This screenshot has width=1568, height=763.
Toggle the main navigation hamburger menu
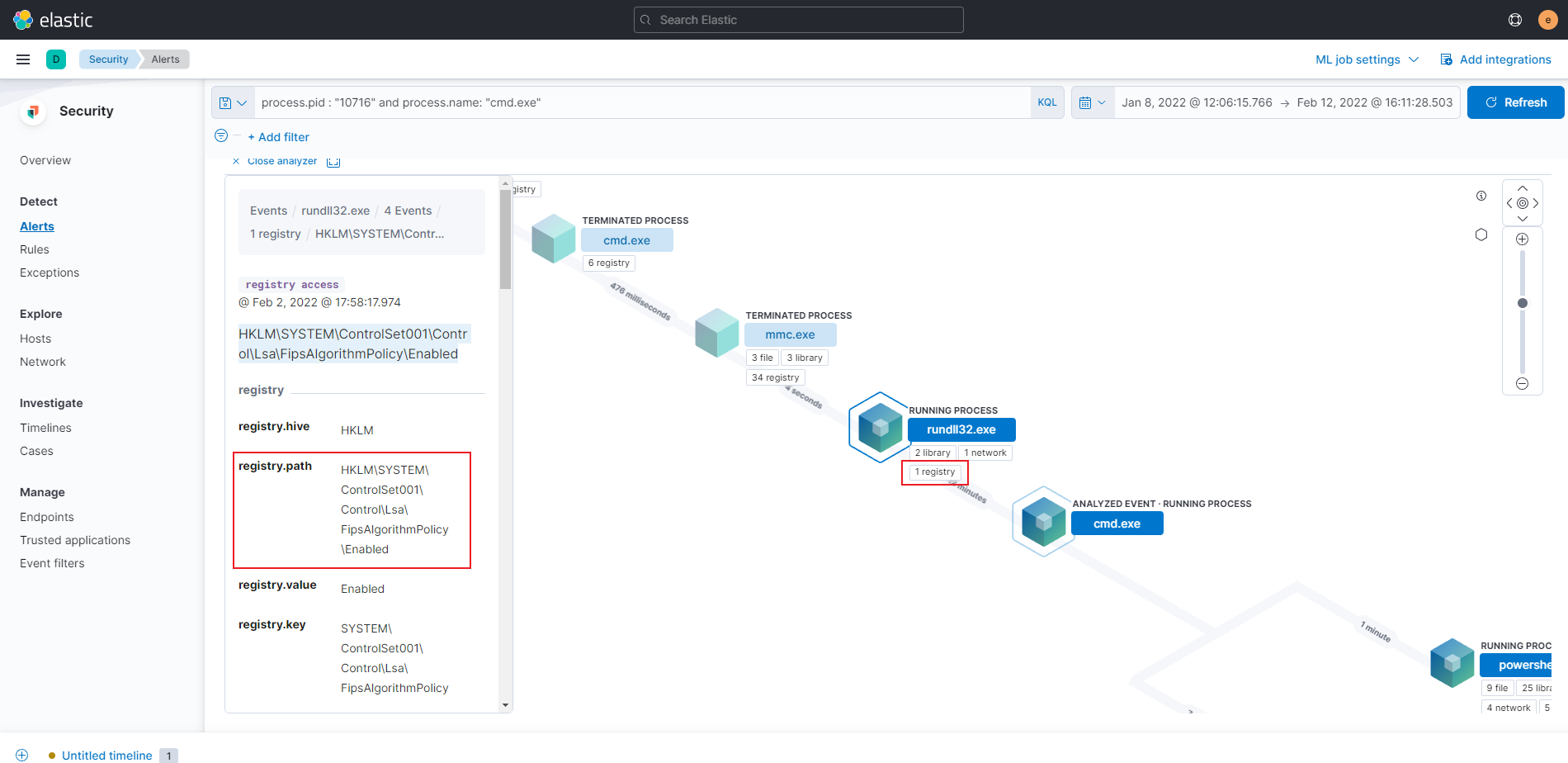tap(23, 59)
